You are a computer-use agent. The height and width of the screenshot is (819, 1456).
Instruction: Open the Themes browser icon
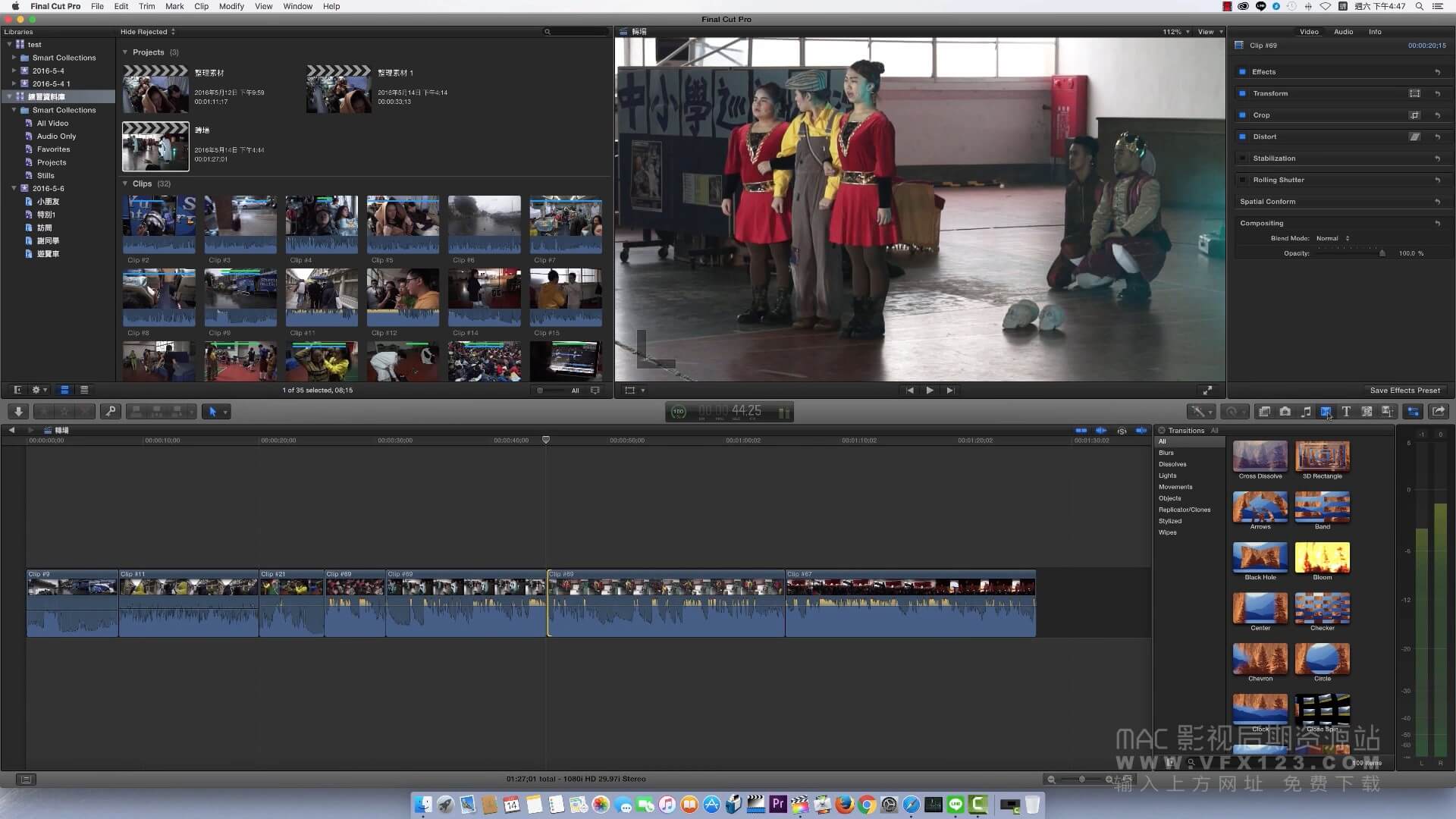(x=1387, y=411)
